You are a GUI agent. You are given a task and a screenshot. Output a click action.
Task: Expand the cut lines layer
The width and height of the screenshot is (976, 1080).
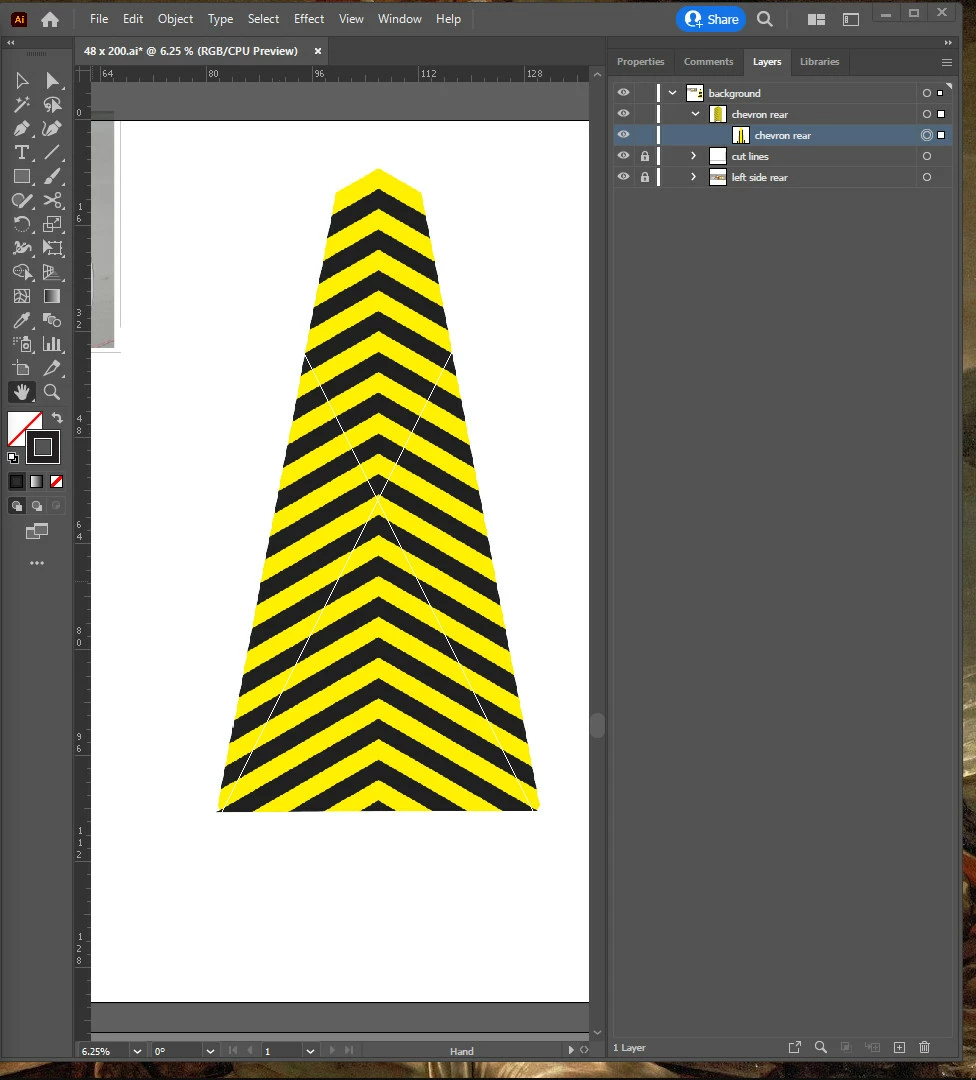pyautogui.click(x=694, y=156)
